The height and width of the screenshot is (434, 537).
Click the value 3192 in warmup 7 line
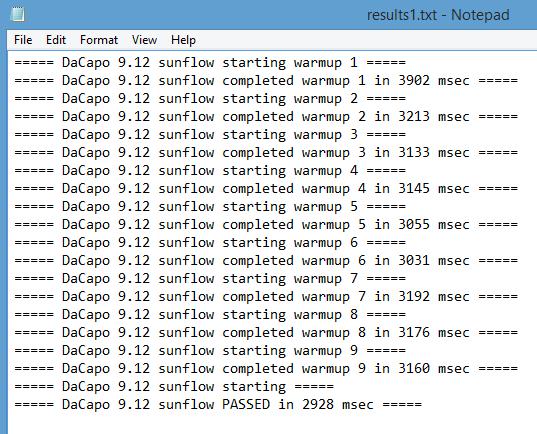click(414, 296)
